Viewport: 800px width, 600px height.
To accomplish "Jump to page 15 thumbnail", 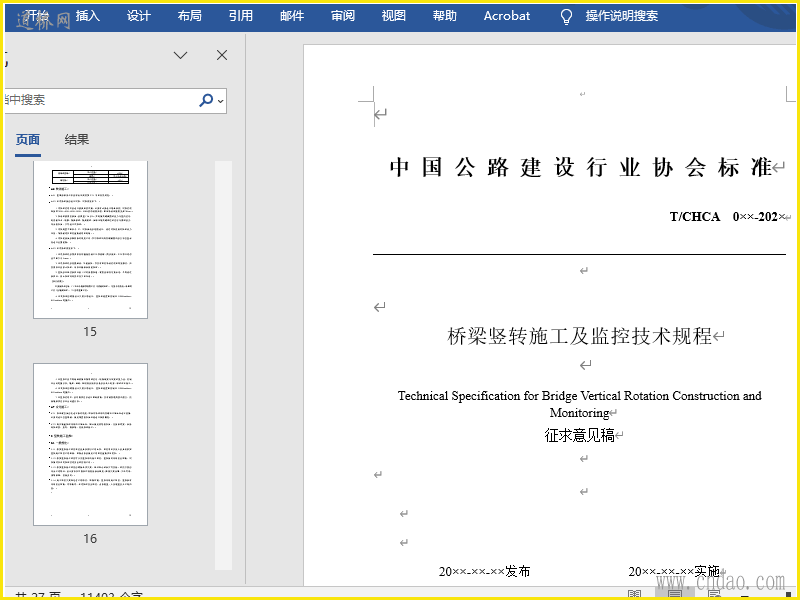I will 90,240.
